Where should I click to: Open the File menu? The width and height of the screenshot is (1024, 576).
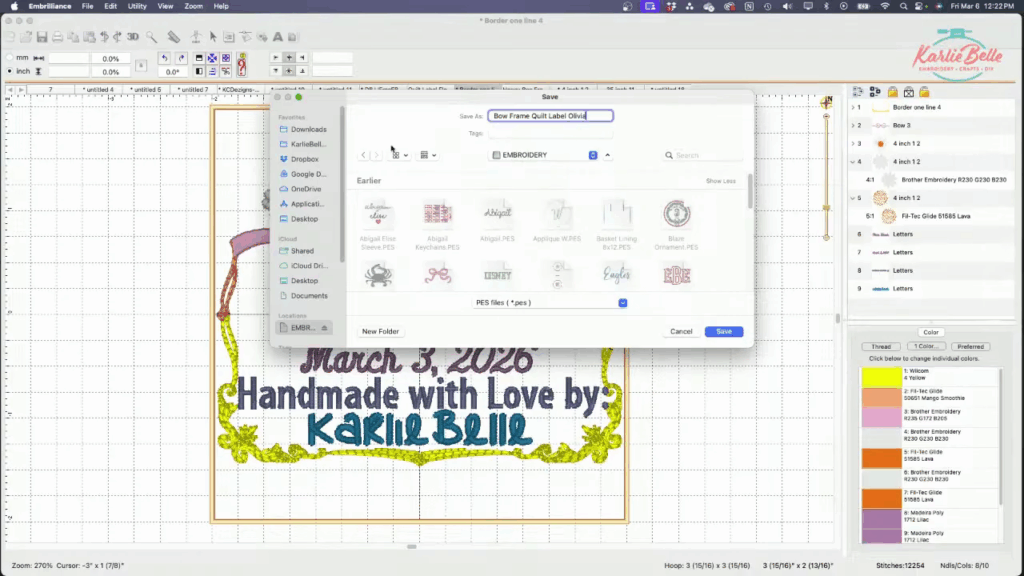[x=87, y=7]
